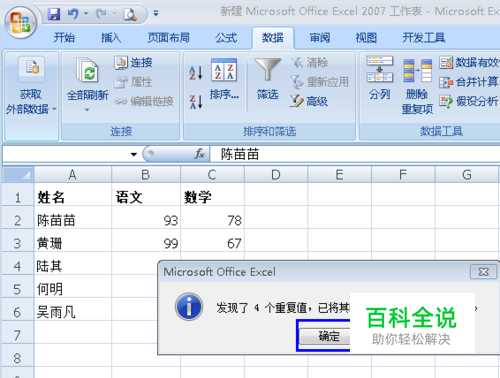Open the 视图 ribbon tab
Screen dimensions: 500x378
click(x=366, y=38)
